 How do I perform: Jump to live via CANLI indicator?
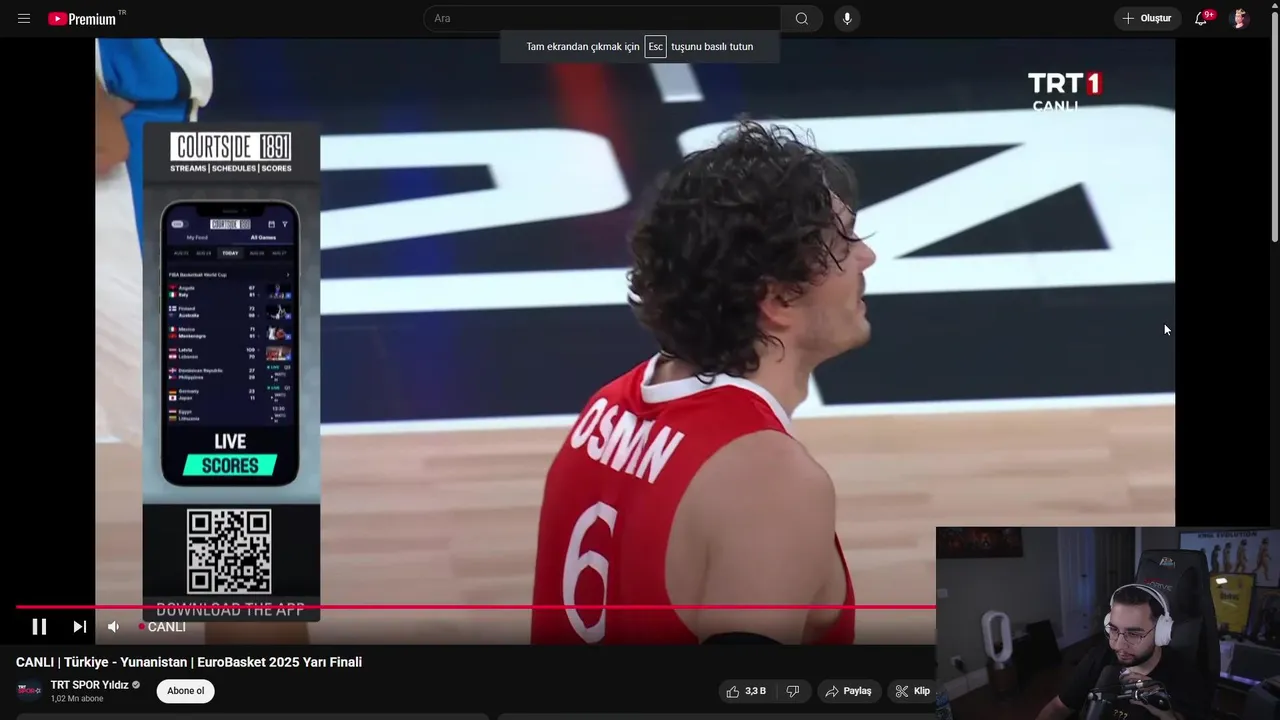point(162,627)
